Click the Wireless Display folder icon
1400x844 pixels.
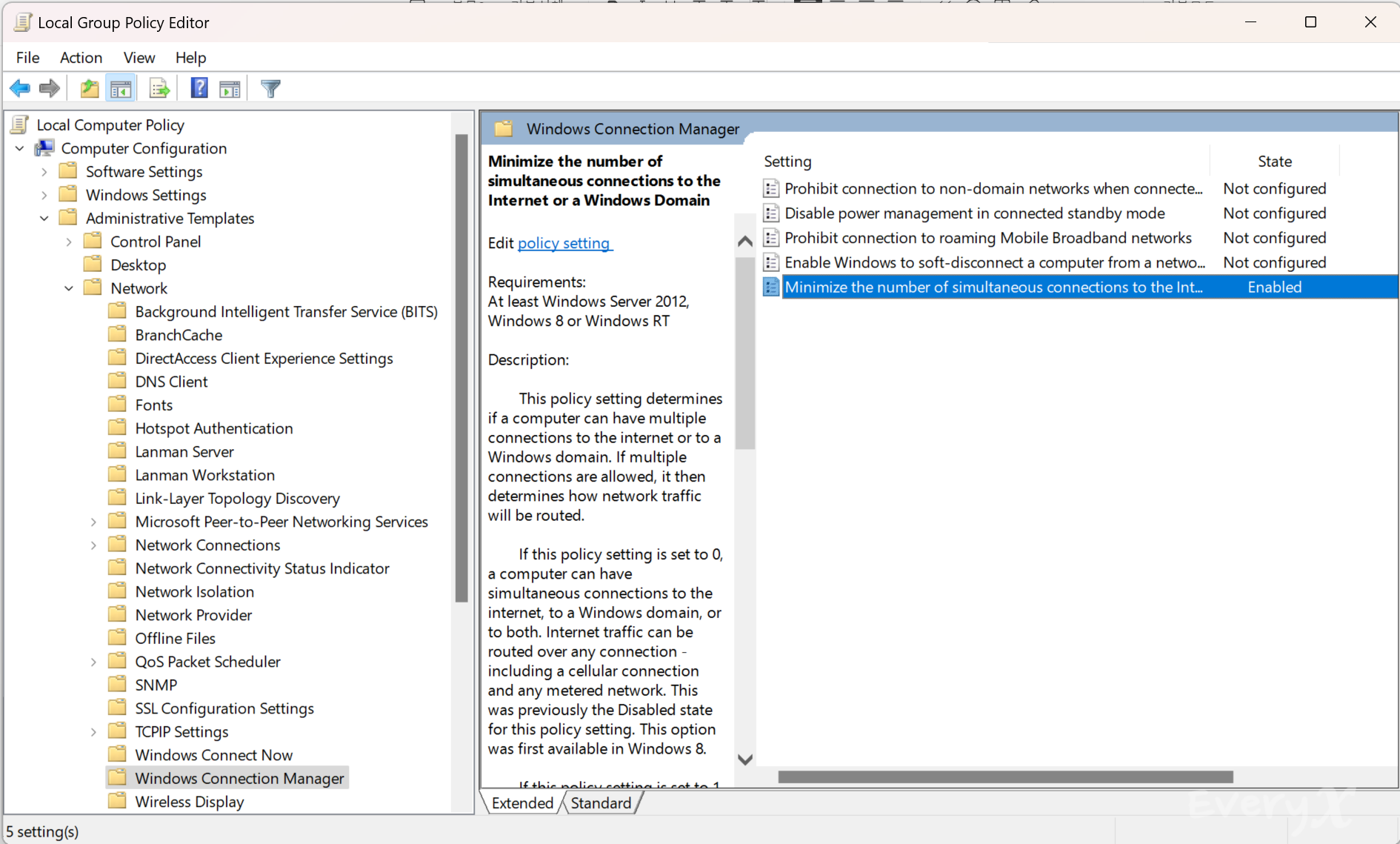117,801
